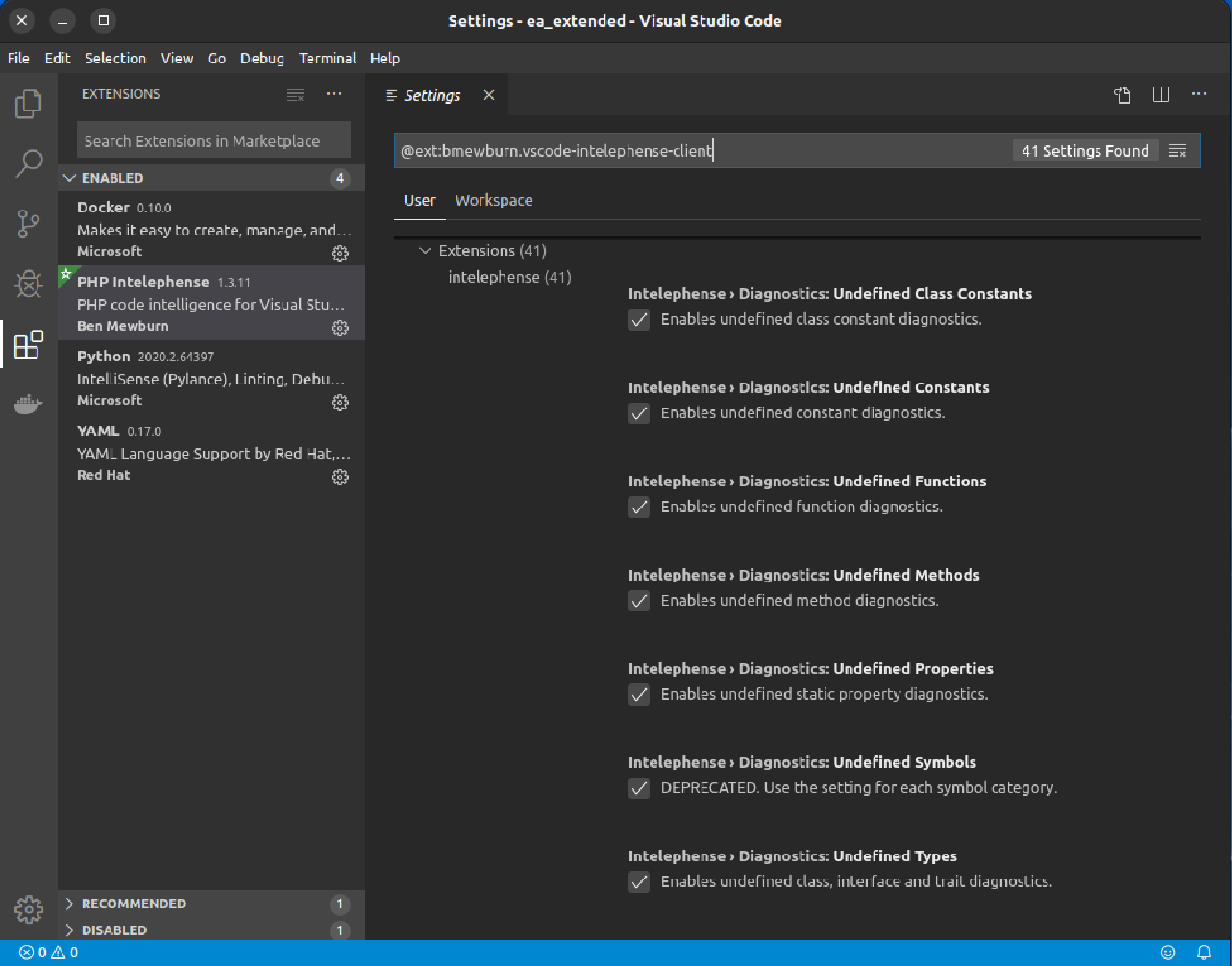Expand the RECOMMENDED extensions section
The width and height of the screenshot is (1232, 966).
pyautogui.click(x=211, y=904)
